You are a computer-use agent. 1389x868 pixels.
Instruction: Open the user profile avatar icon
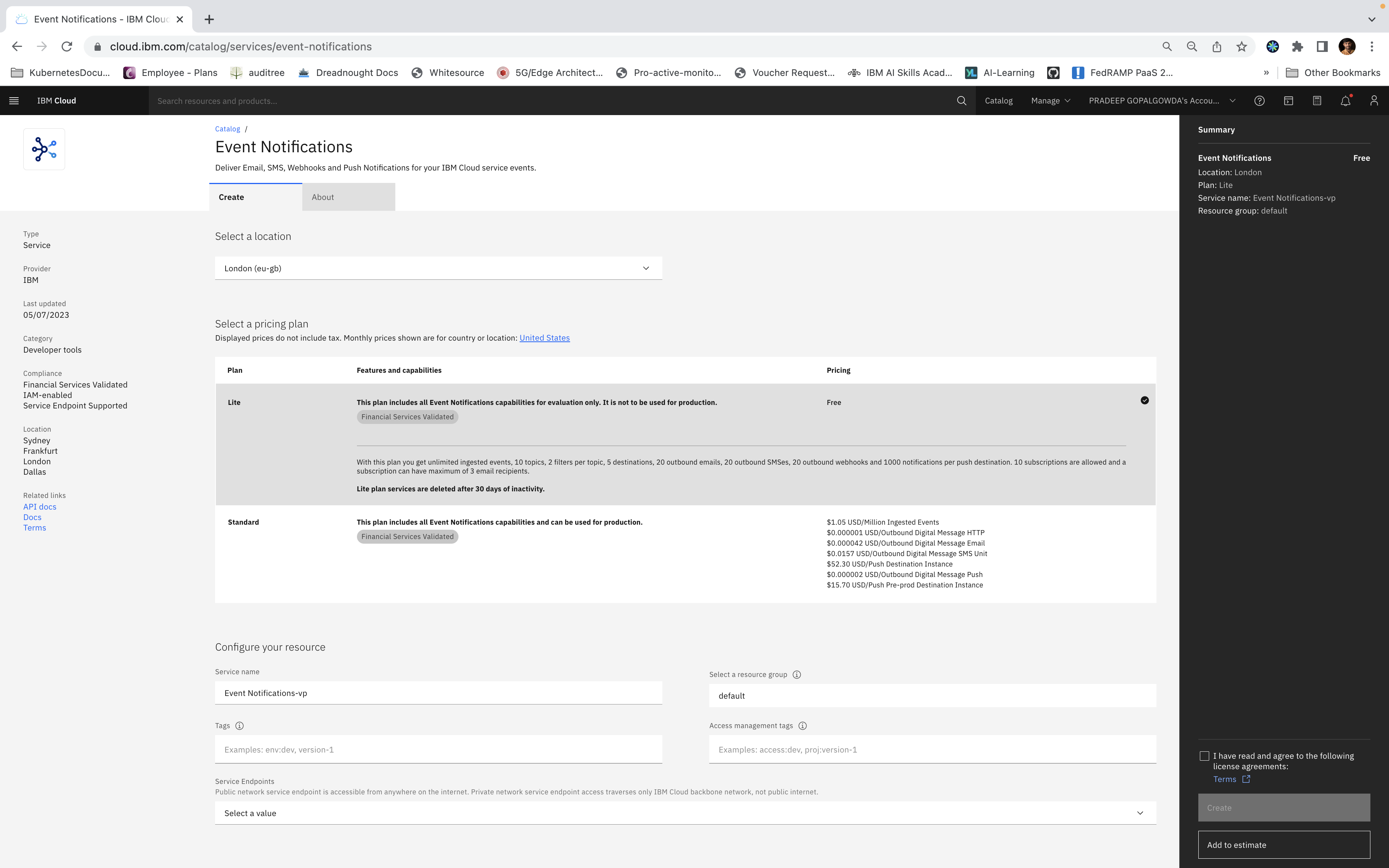pos(1375,100)
